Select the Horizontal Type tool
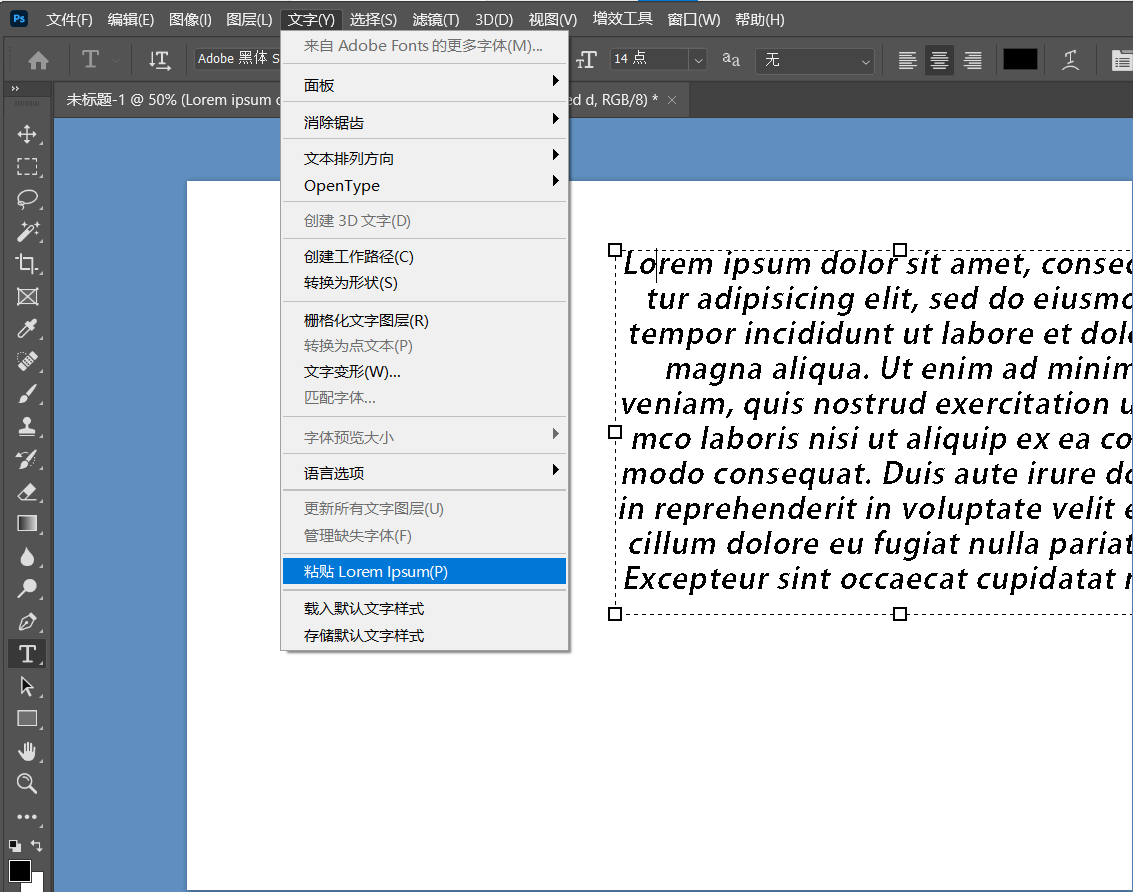The image size is (1133, 892). click(27, 653)
